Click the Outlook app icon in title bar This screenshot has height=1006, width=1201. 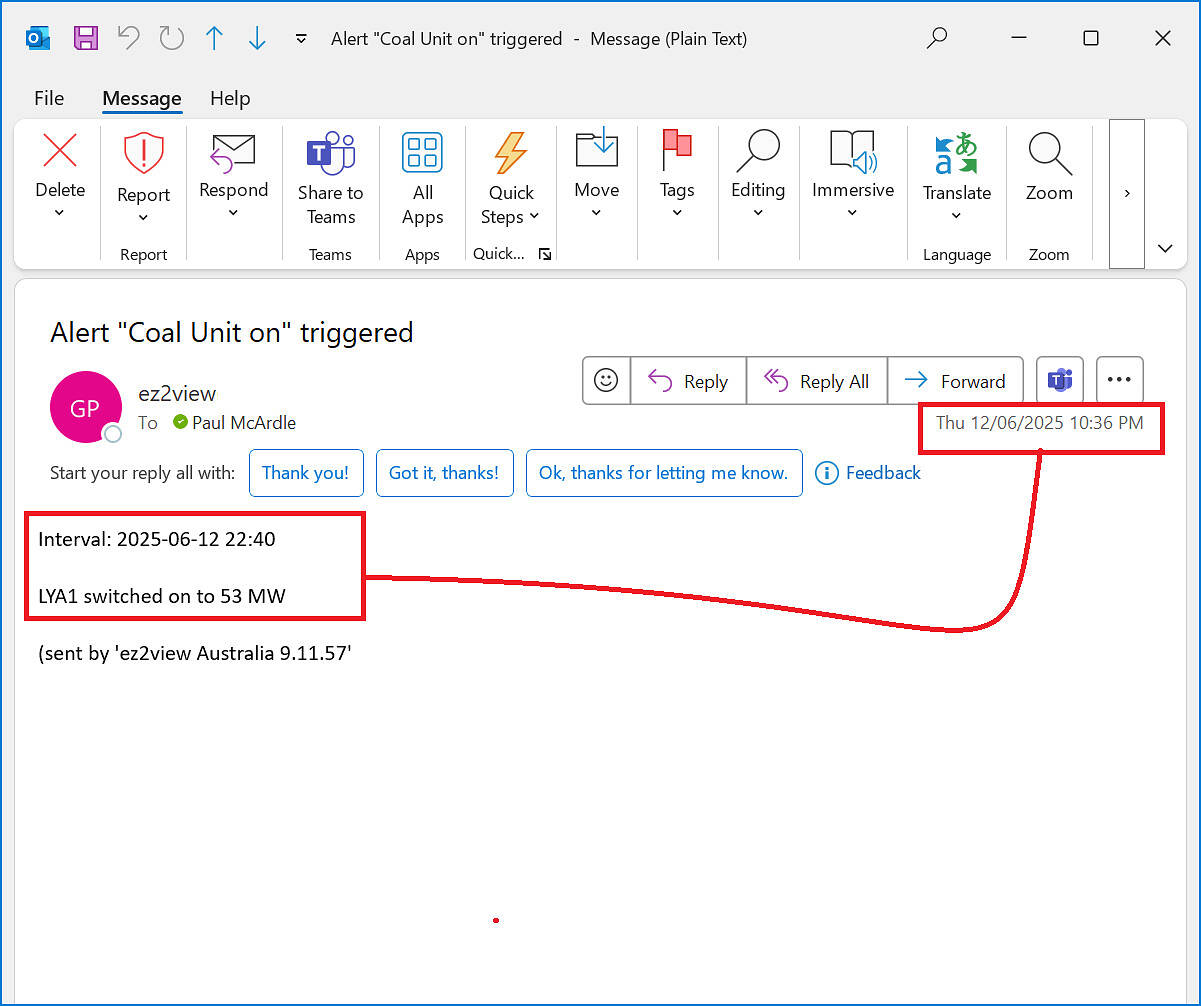(38, 38)
